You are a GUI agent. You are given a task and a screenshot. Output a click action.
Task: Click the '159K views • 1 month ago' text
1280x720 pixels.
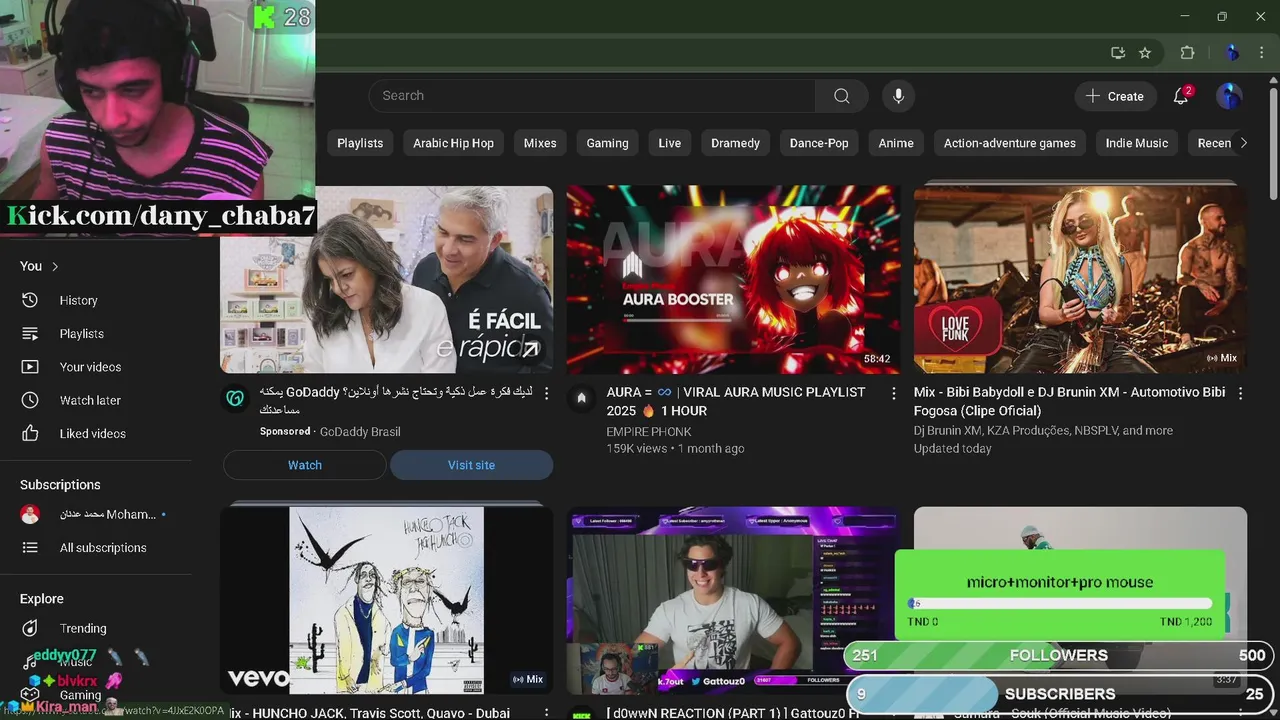[675, 449]
